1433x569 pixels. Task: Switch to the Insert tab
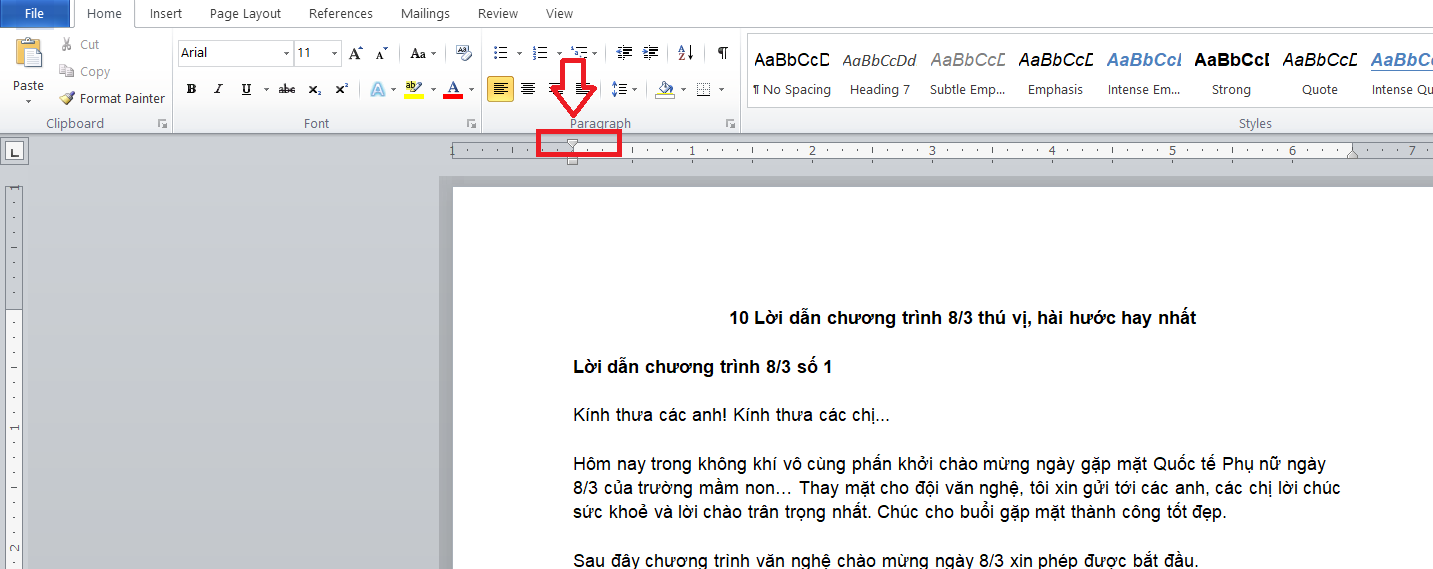coord(166,14)
